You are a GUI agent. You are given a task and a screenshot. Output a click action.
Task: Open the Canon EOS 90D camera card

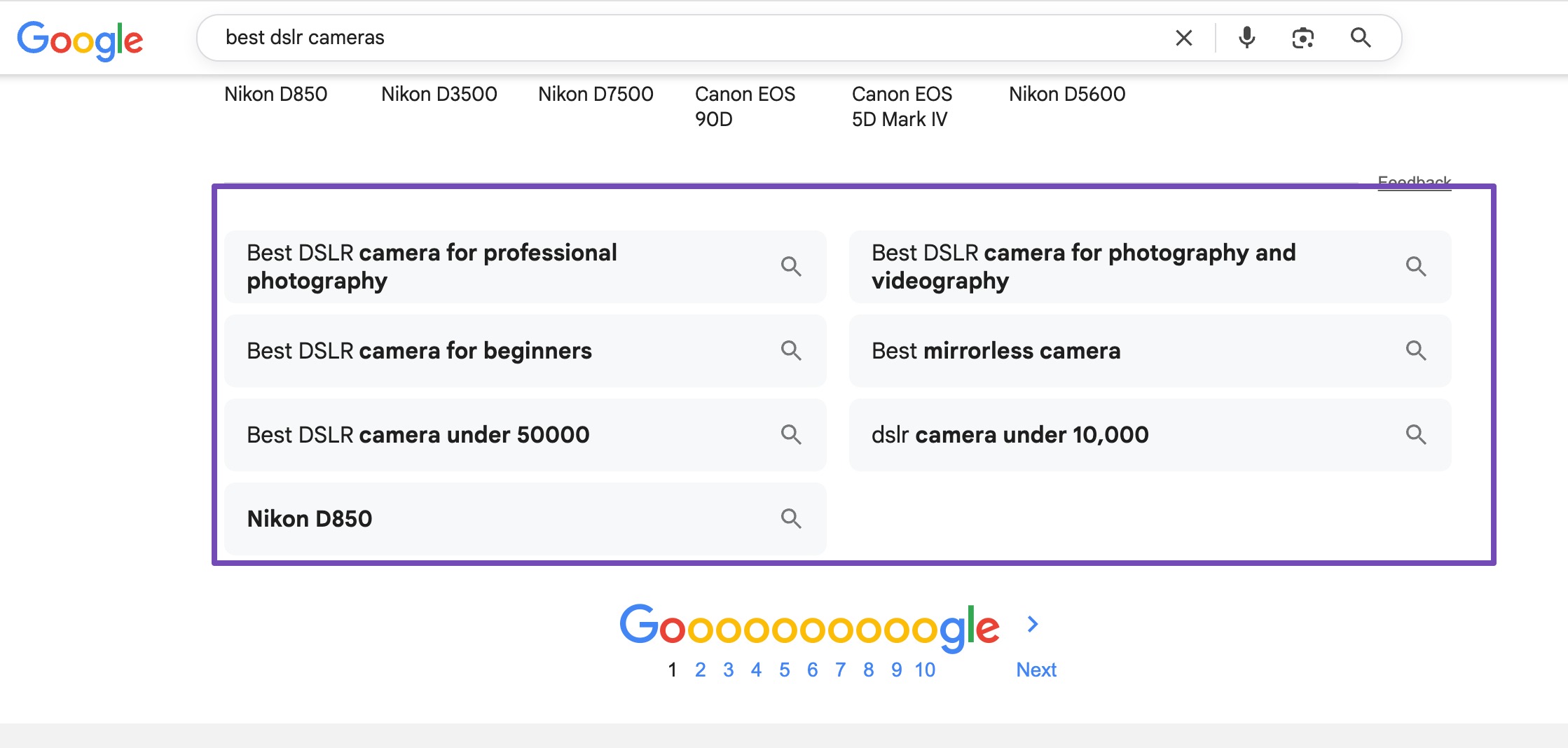745,106
